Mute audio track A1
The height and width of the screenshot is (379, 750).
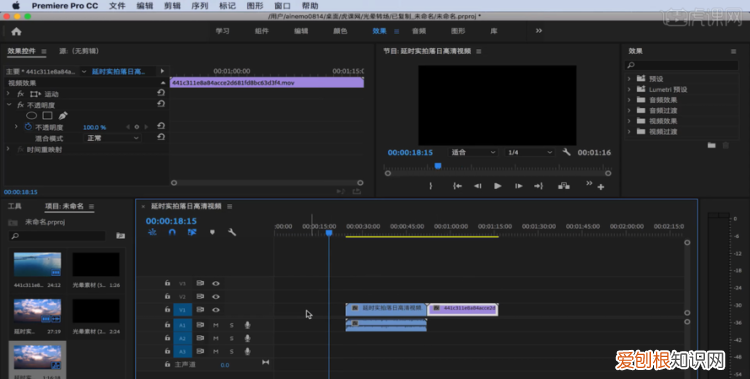pos(216,325)
